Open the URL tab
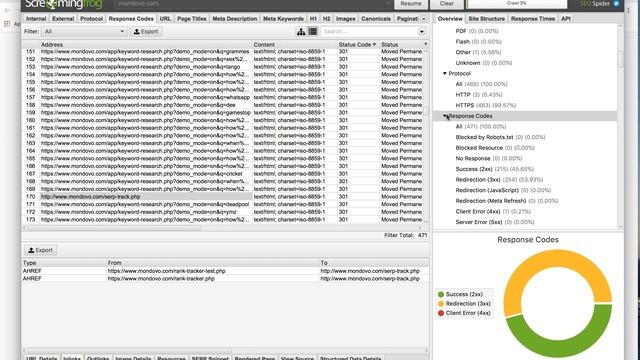Screen dimensions: 640x360 165,19
